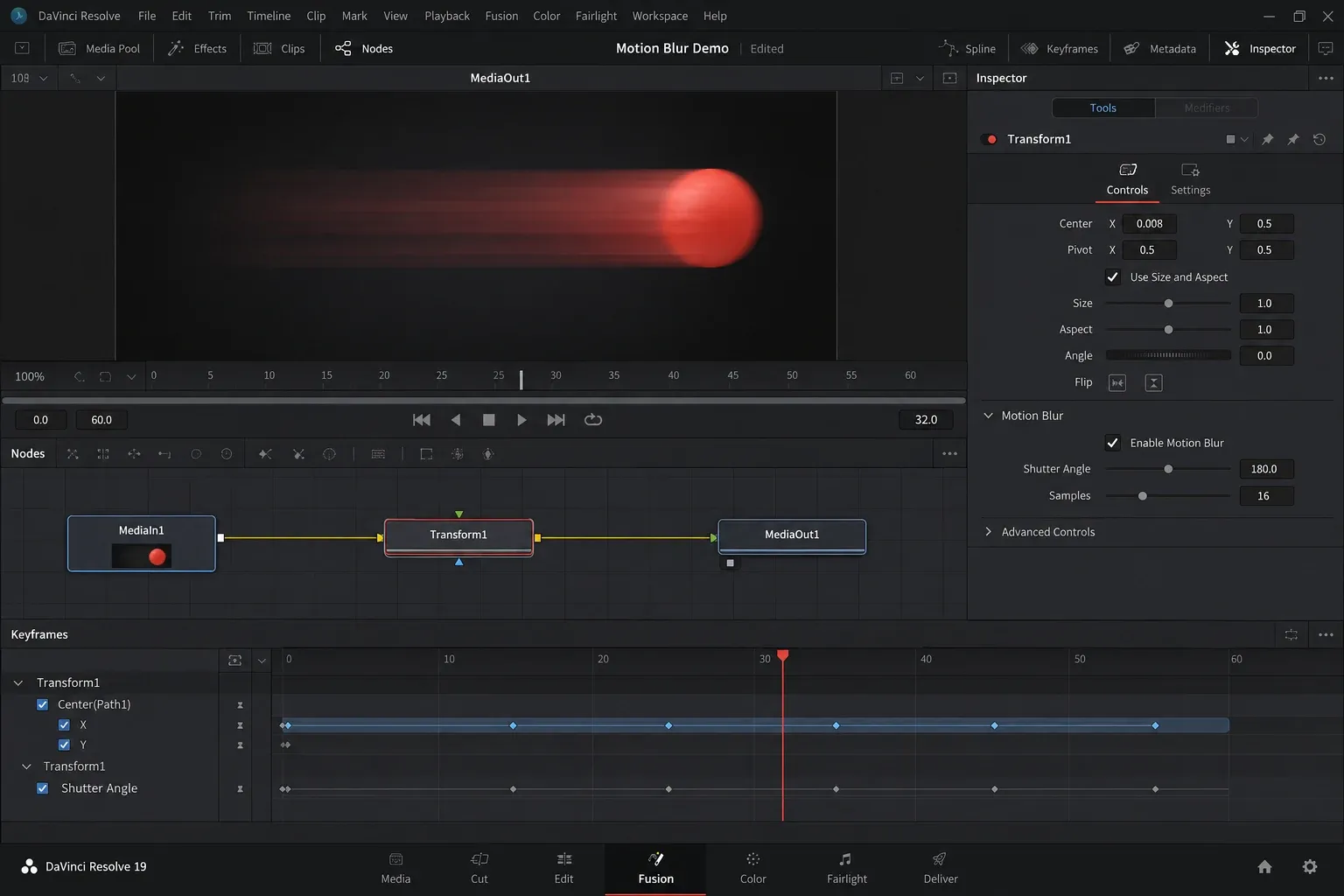1344x896 pixels.
Task: Go to Edit page
Action: (x=564, y=868)
